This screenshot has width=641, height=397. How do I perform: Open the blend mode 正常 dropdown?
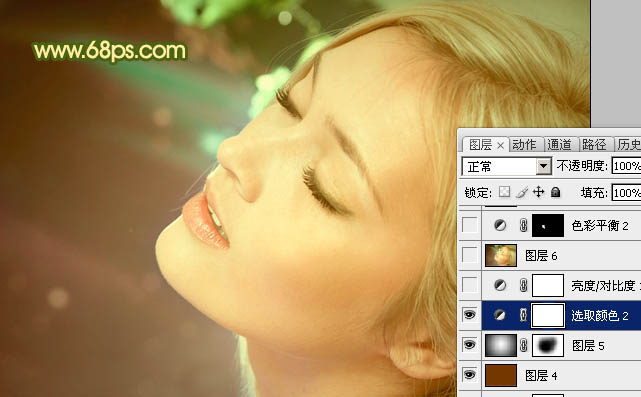[x=507, y=166]
